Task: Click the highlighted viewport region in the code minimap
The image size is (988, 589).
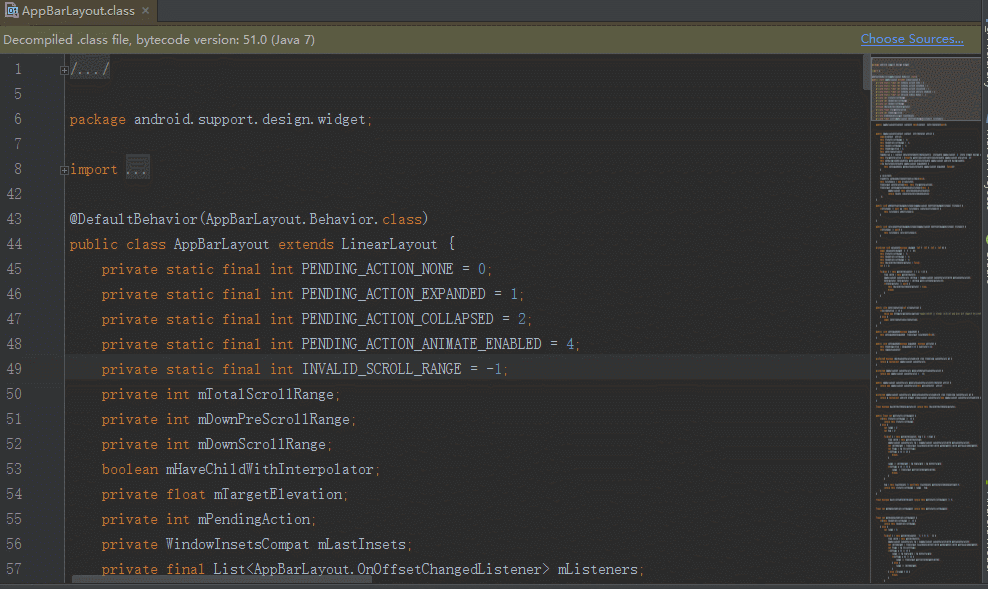Action: [x=926, y=88]
